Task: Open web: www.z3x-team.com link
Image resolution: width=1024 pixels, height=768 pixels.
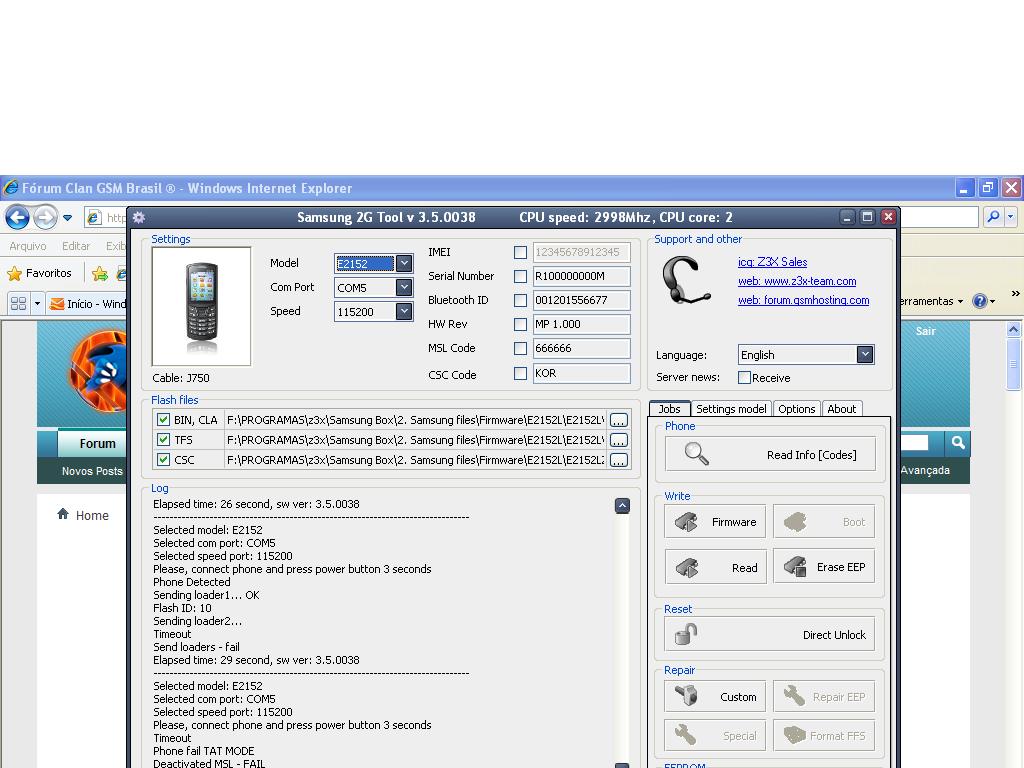Action: pos(797,281)
